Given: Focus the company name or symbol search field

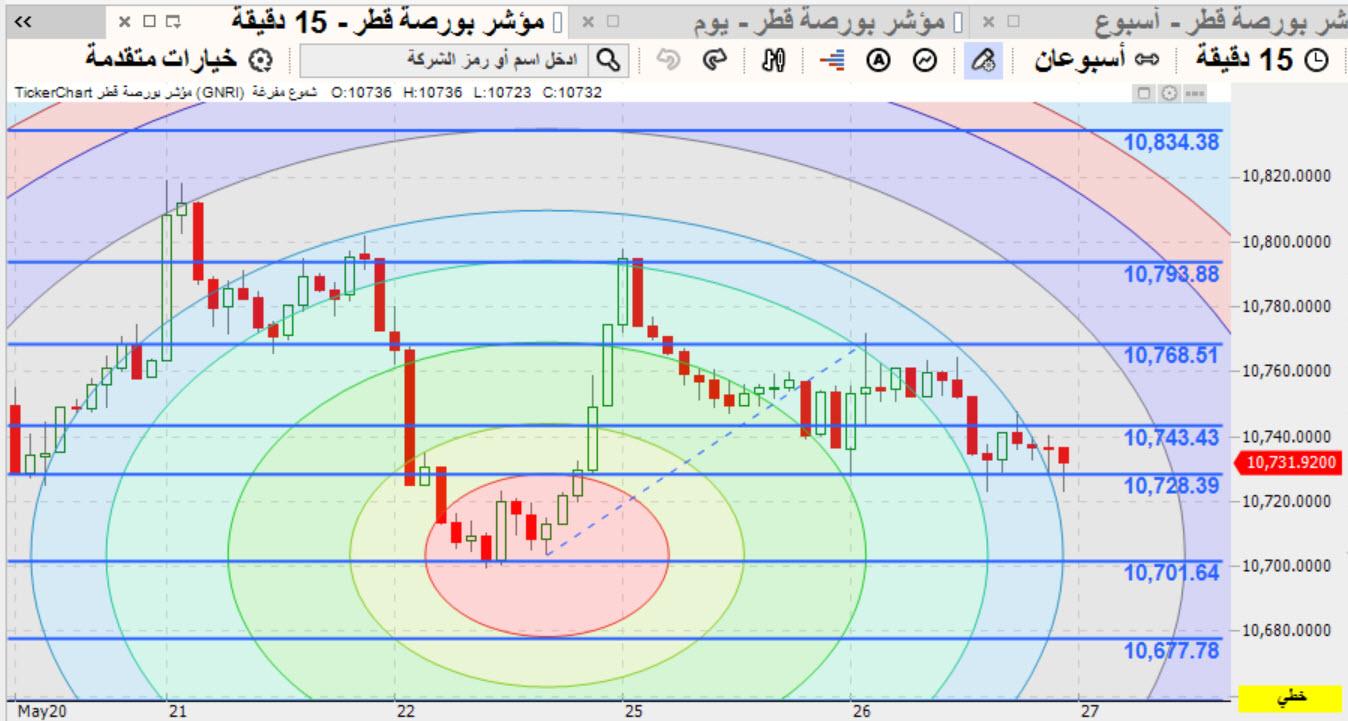Looking at the screenshot, I should [x=444, y=60].
